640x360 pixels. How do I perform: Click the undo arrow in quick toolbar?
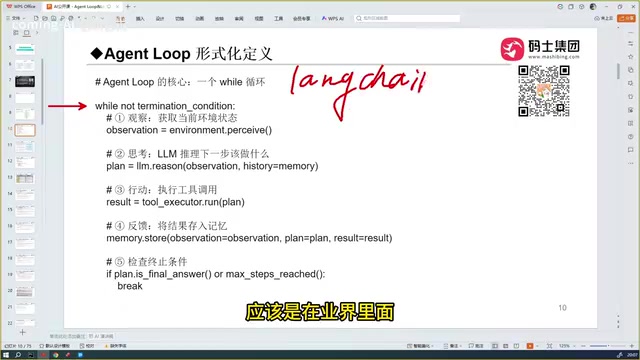coord(80,18)
